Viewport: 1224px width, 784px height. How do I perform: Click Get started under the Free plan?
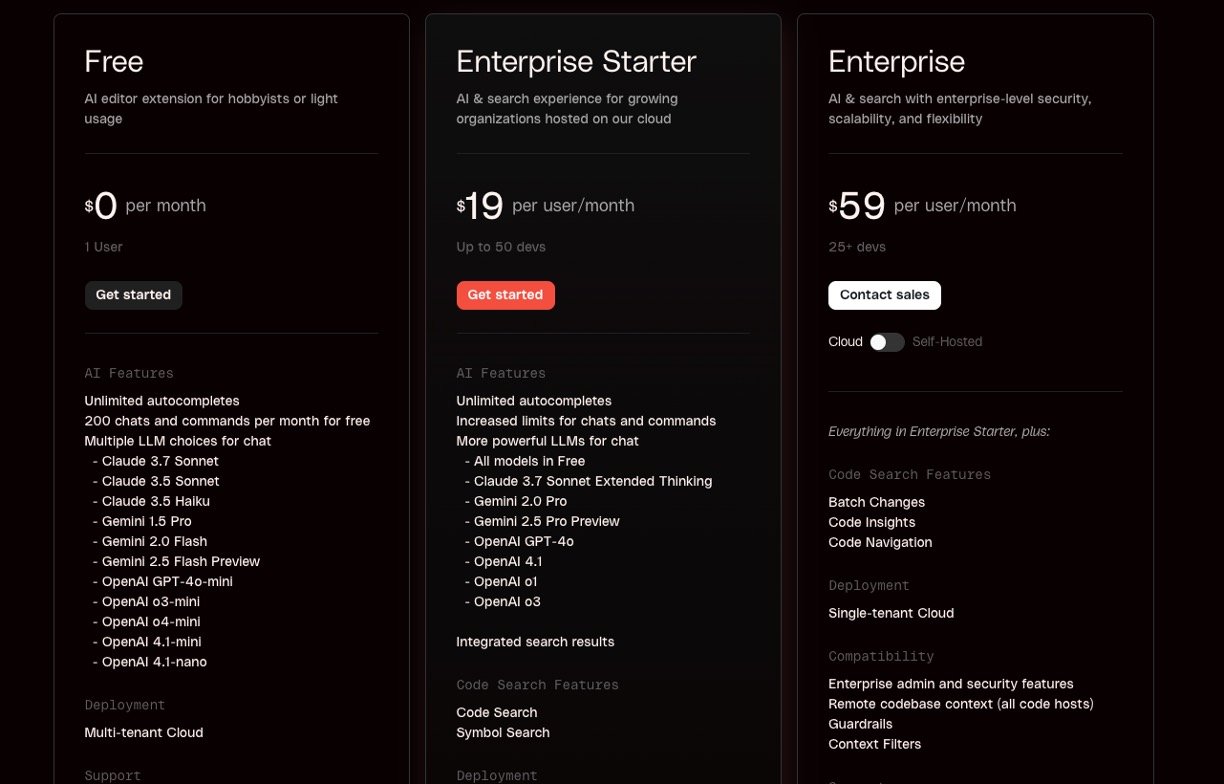click(x=133, y=295)
